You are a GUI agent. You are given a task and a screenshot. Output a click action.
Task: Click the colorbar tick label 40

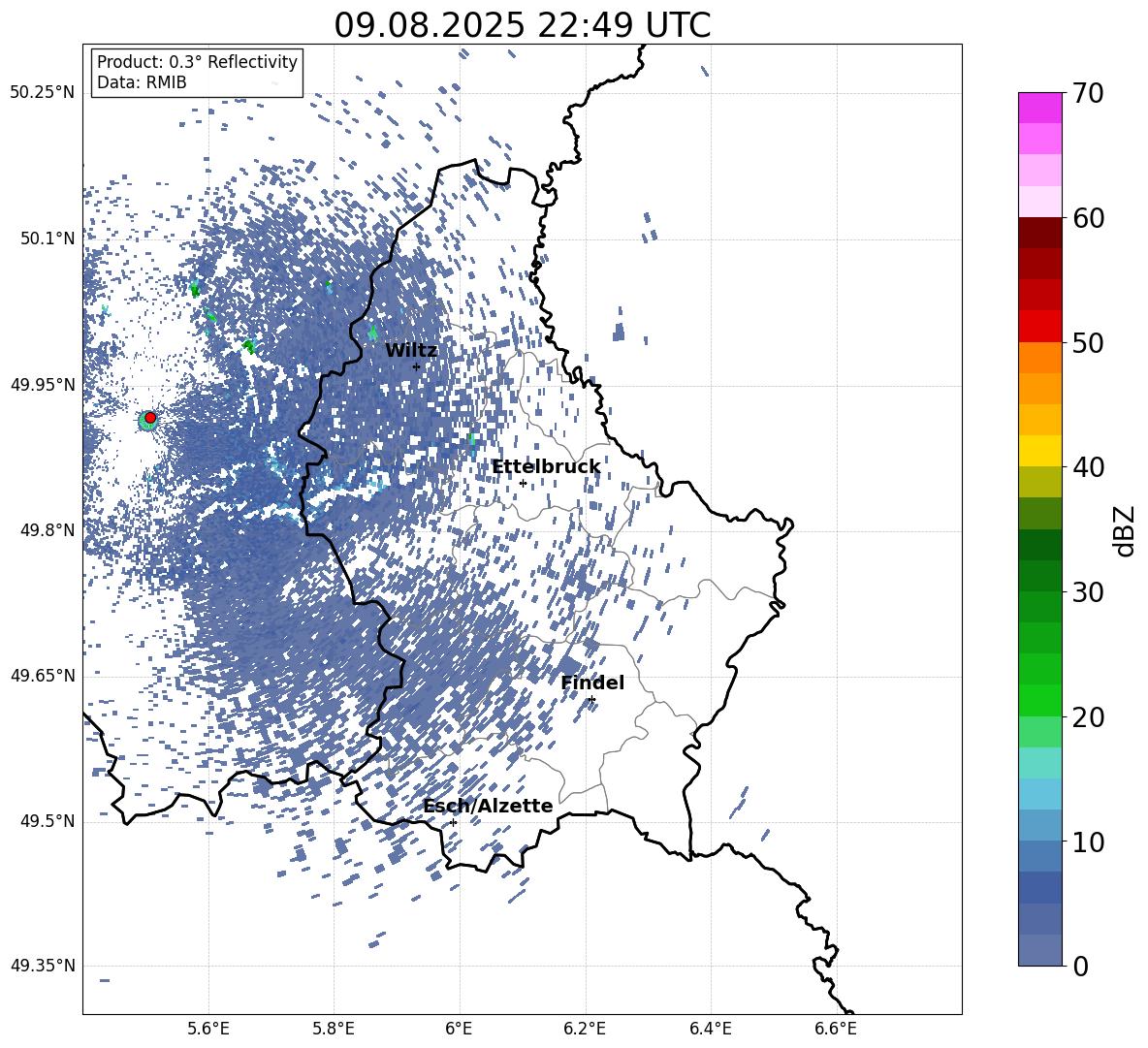(x=1088, y=467)
